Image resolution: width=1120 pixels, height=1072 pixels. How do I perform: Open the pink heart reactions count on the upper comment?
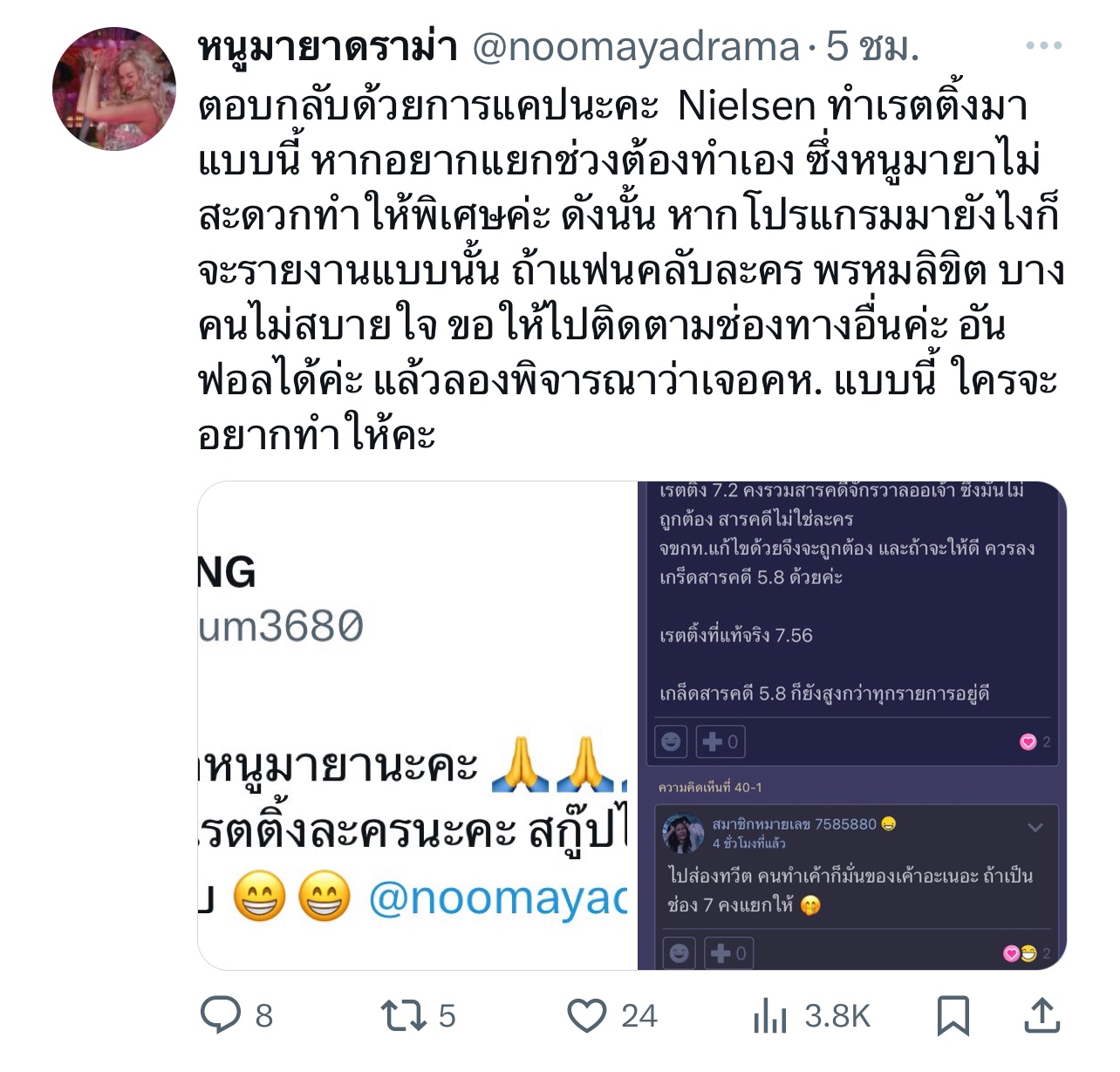1035,742
